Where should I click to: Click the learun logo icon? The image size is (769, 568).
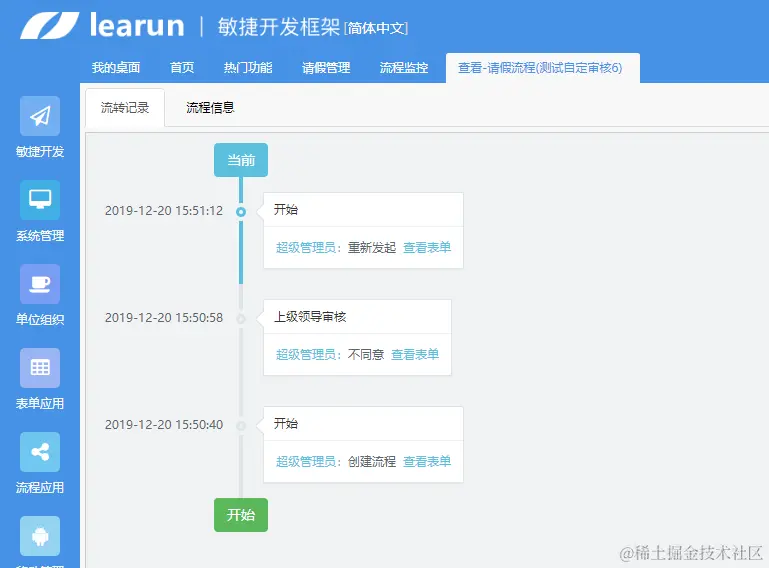click(x=50, y=26)
